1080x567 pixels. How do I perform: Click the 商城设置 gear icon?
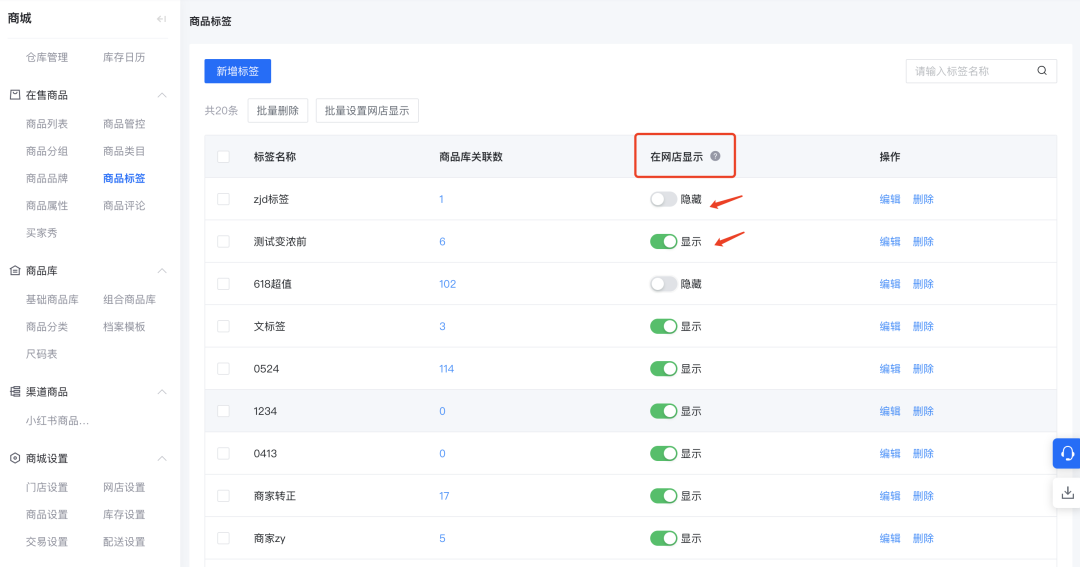coord(14,458)
